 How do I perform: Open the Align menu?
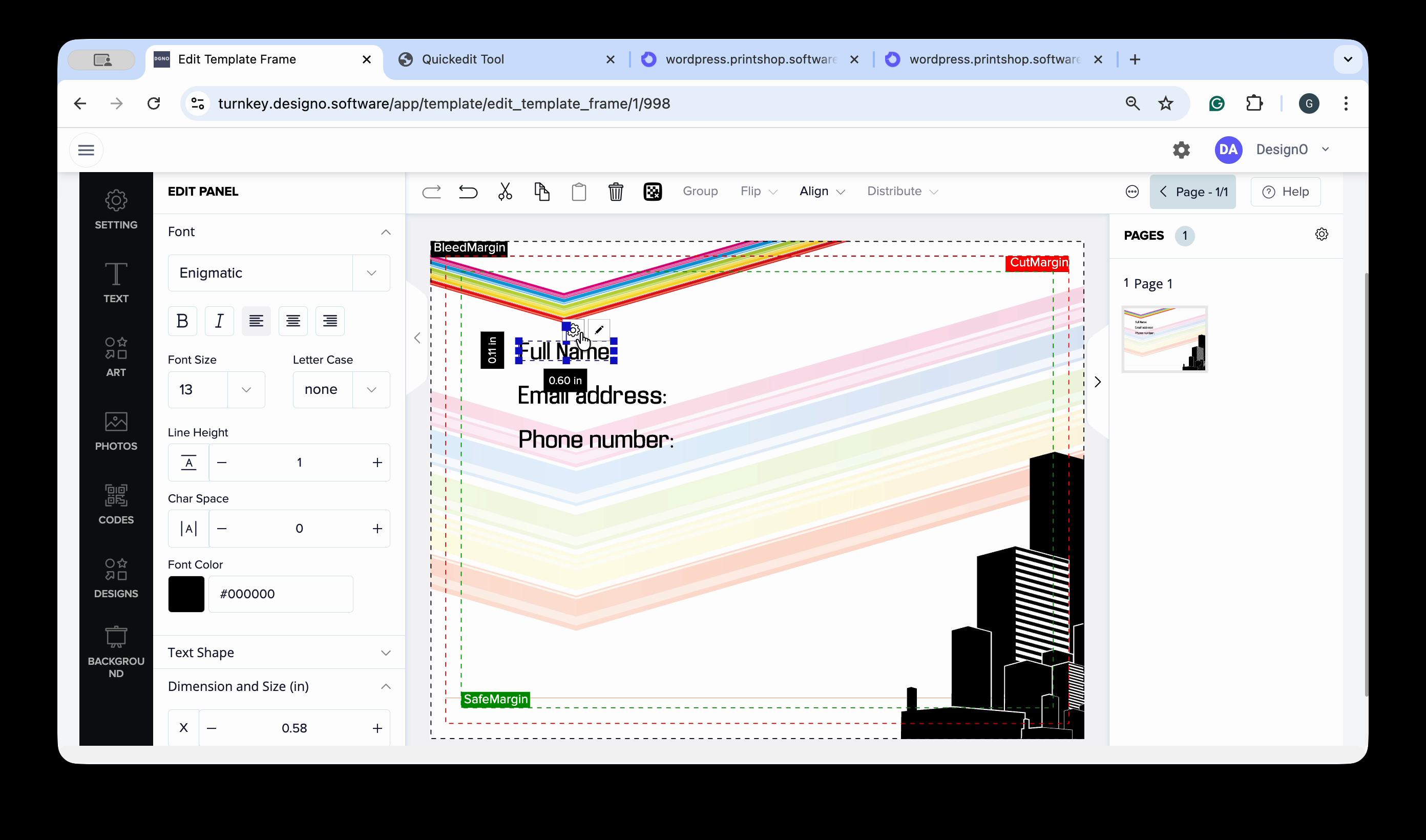pyautogui.click(x=821, y=192)
